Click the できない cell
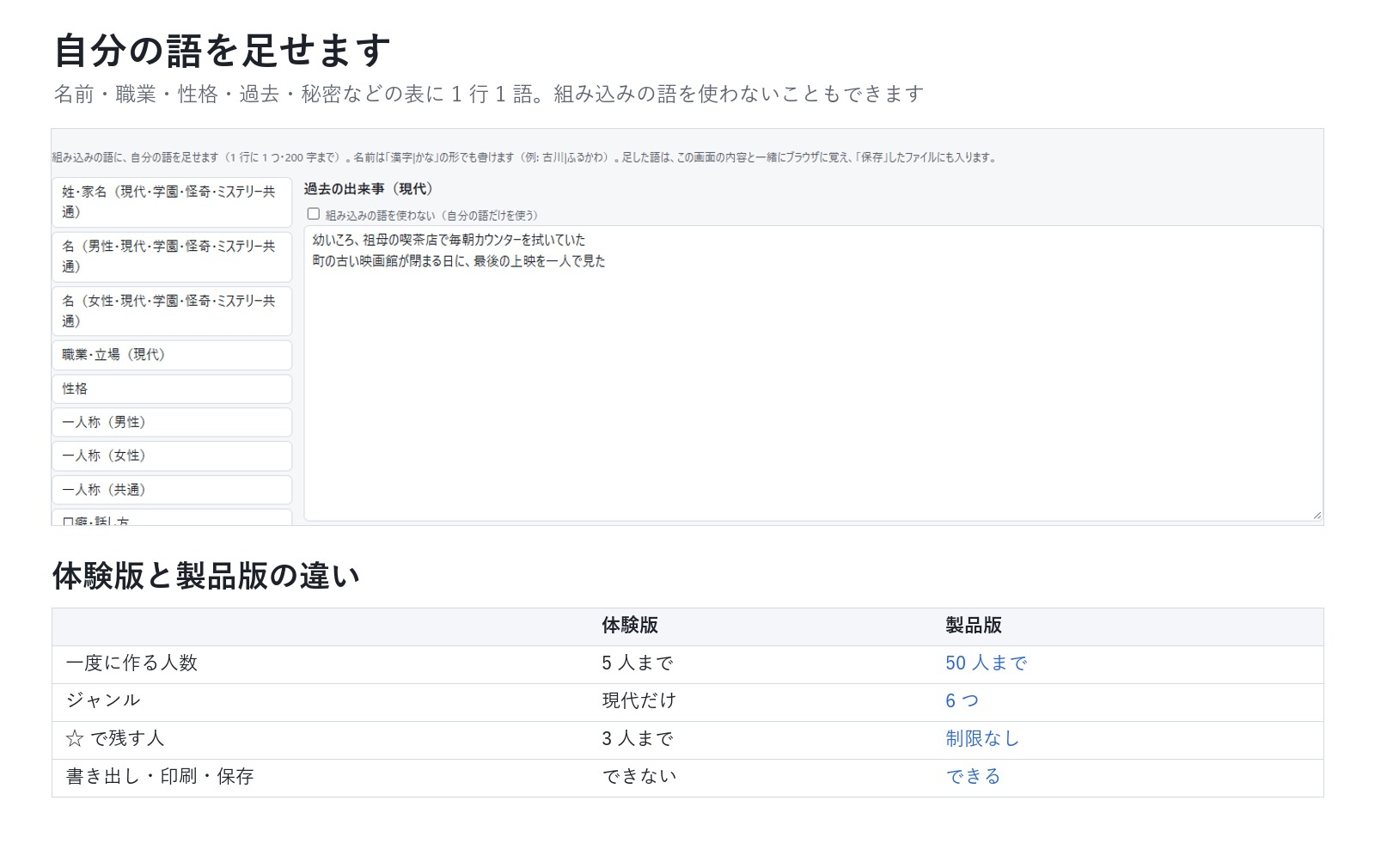 [x=639, y=777]
